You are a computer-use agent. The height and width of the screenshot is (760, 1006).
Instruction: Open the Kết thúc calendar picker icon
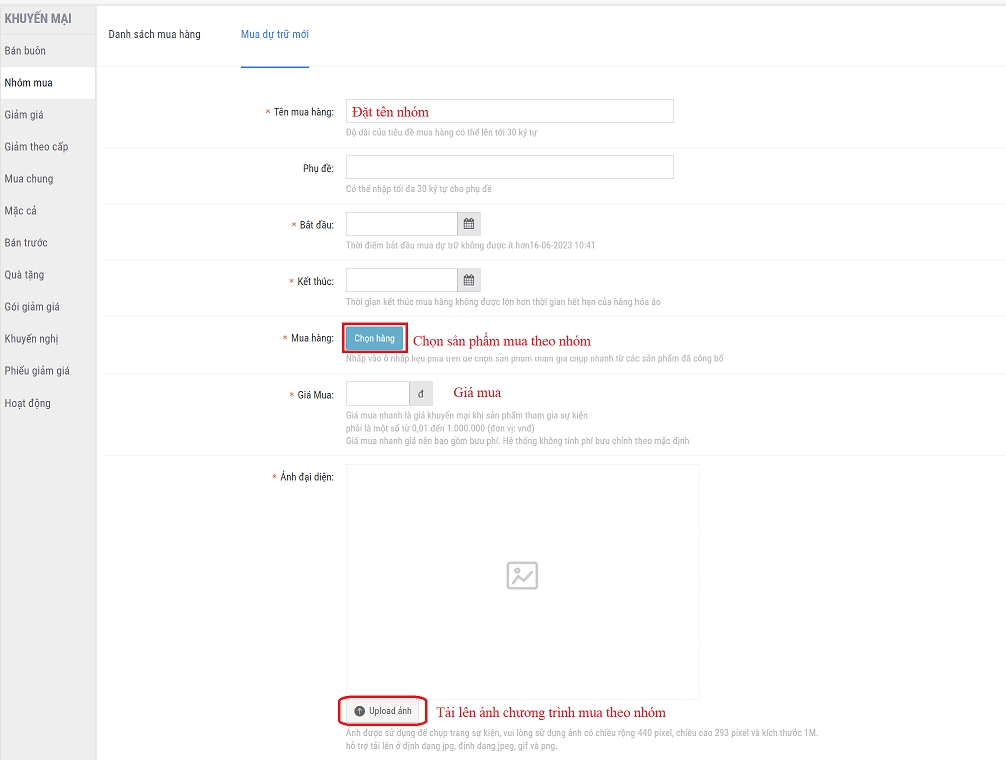pos(469,280)
